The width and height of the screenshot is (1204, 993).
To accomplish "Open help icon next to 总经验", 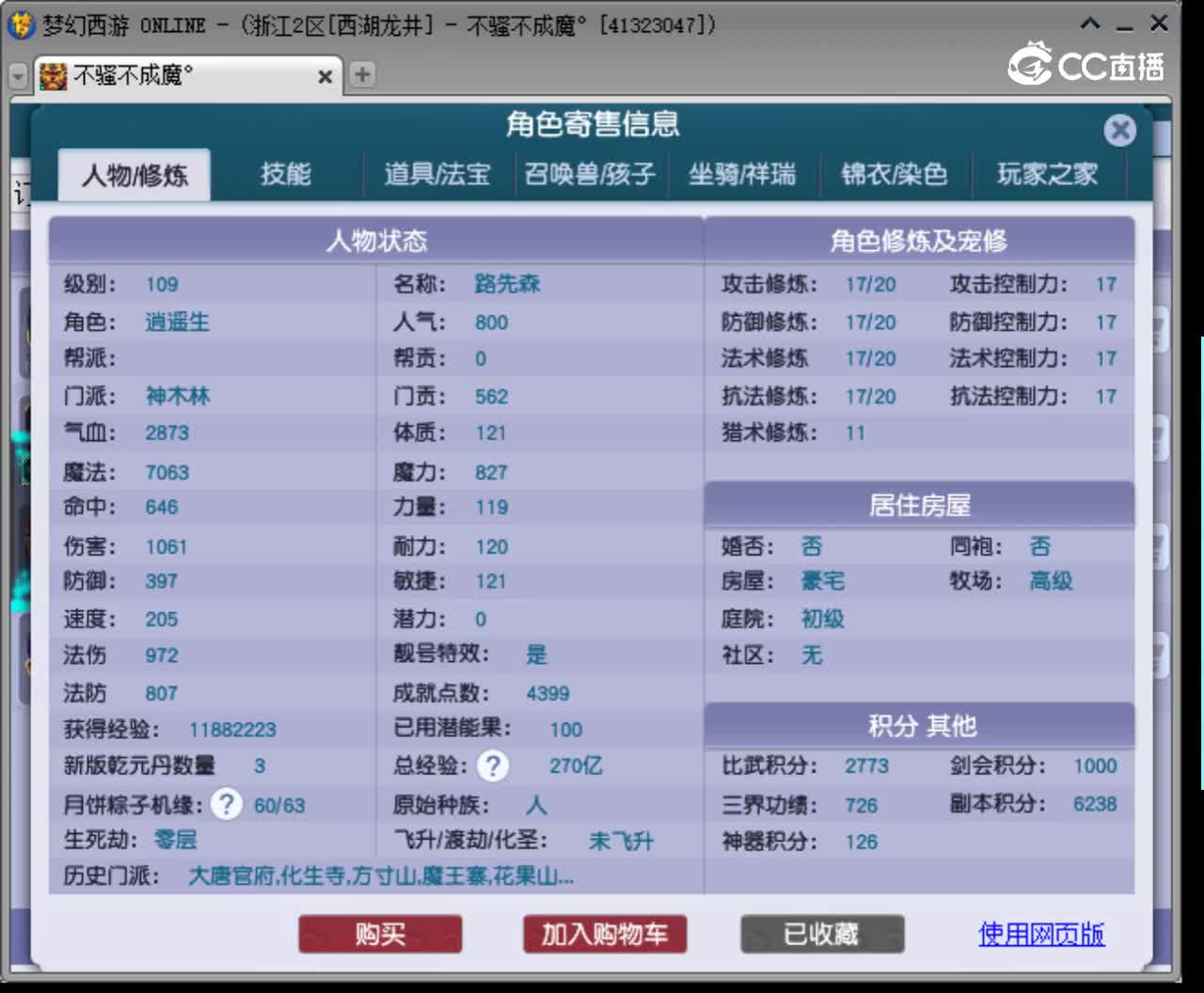I will (x=493, y=765).
